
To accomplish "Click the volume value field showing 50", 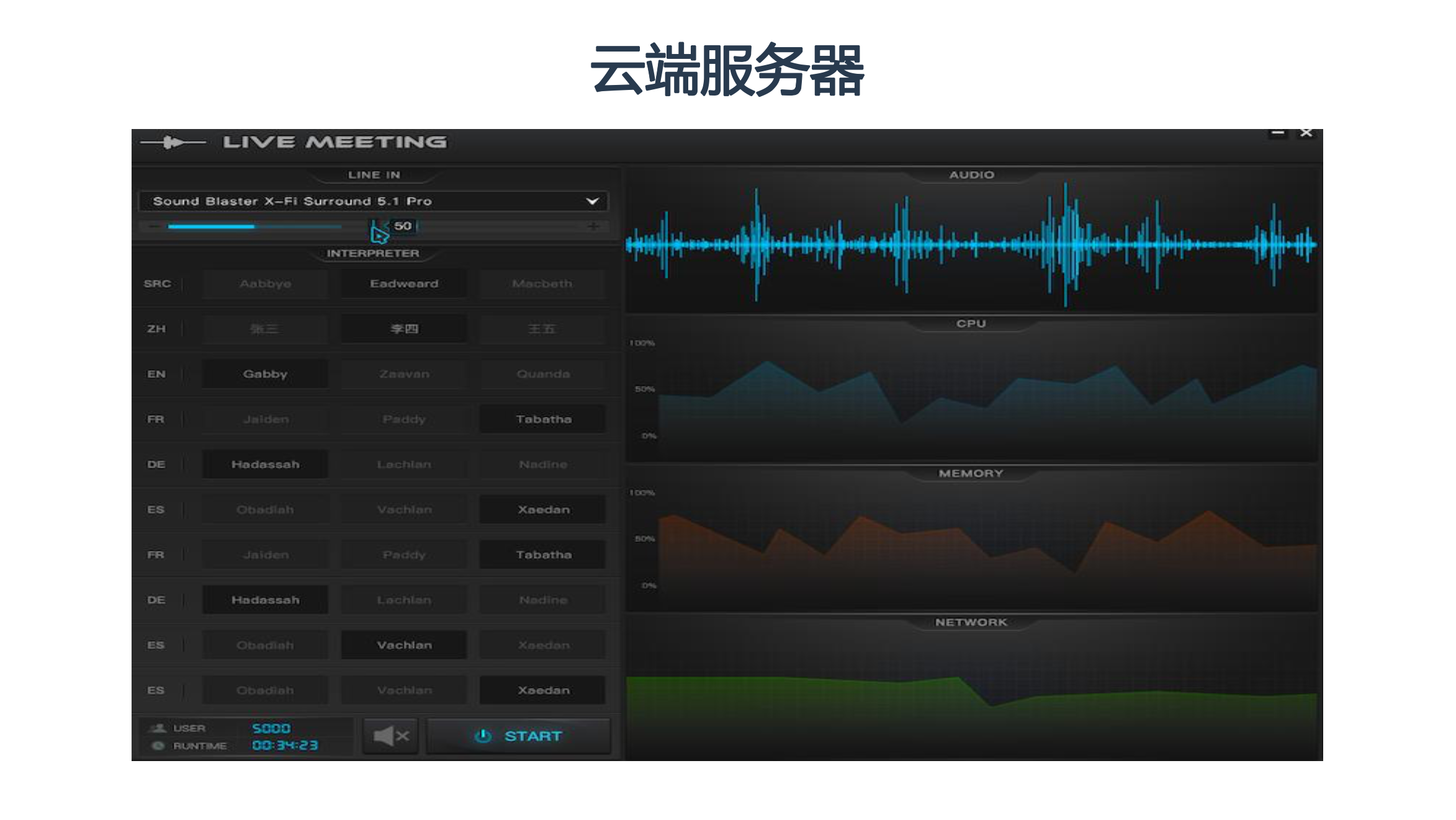I will pos(403,226).
